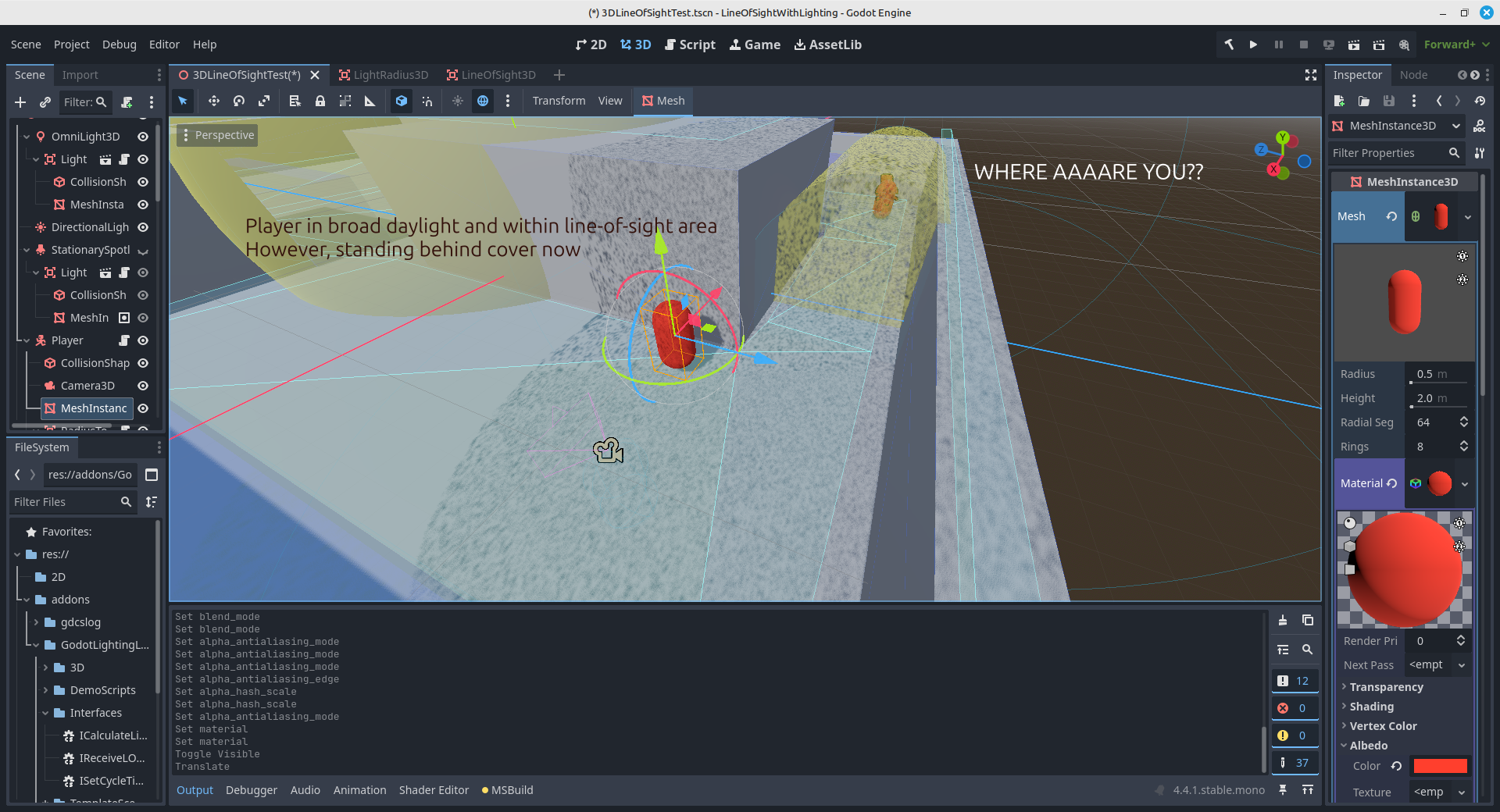This screenshot has height=812, width=1500.
Task: Group the selected node's children
Action: (345, 101)
